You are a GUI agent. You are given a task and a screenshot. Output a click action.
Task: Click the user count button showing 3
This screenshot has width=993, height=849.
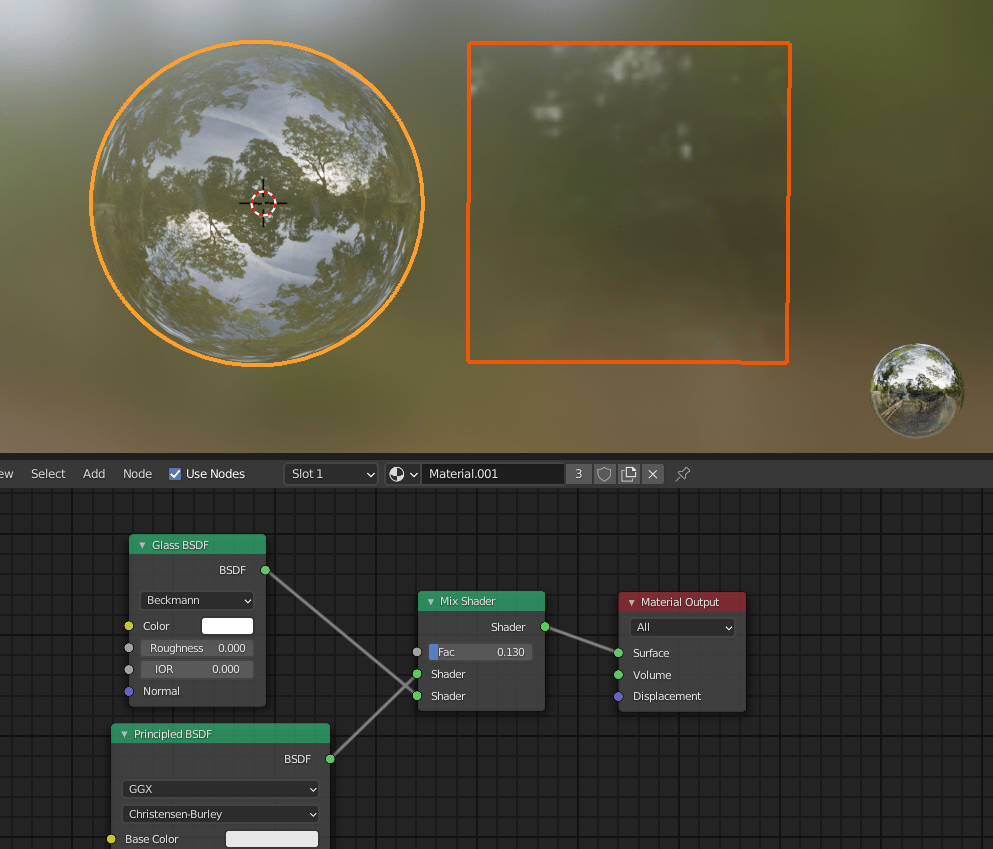(x=579, y=474)
